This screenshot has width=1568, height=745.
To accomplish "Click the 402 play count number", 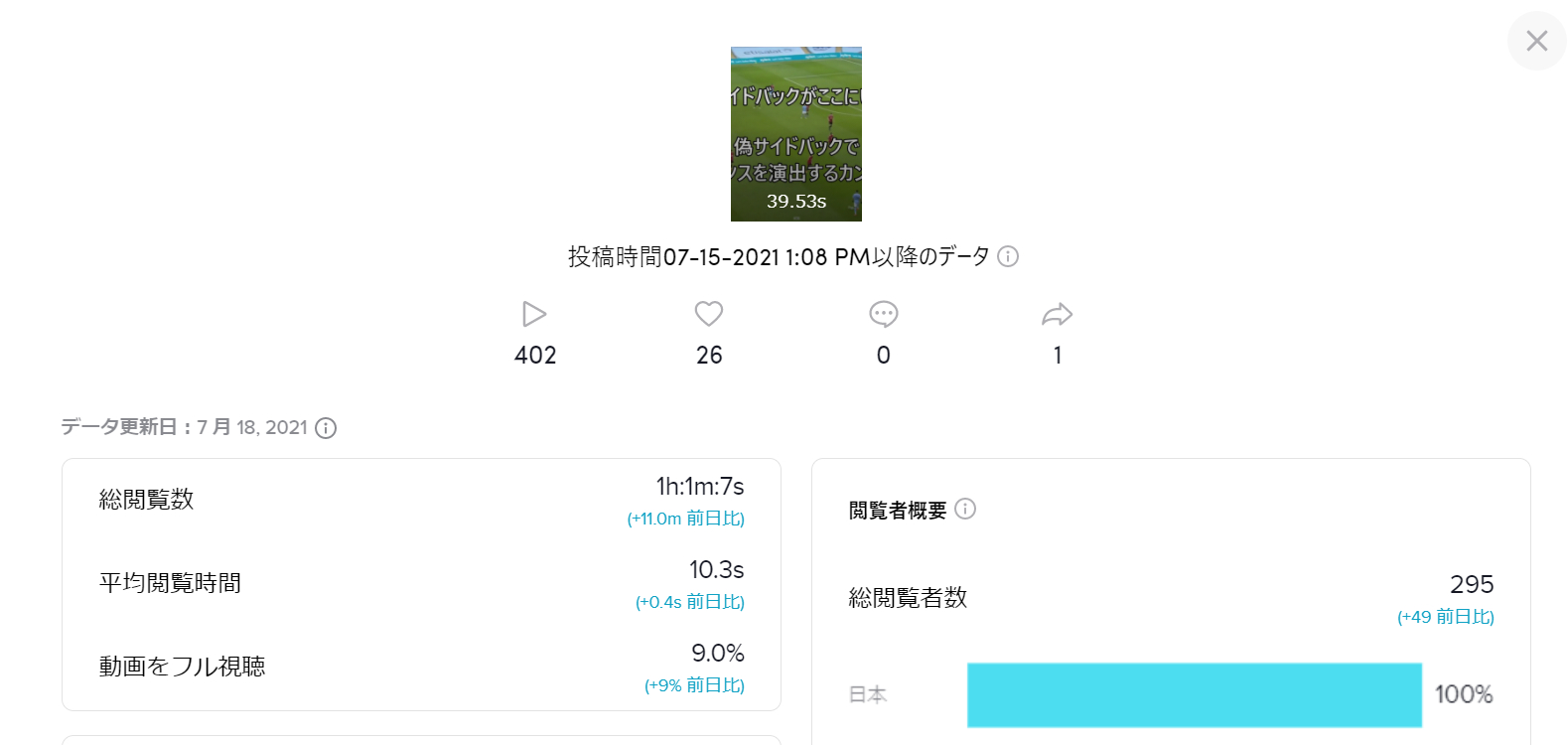I will [x=535, y=356].
